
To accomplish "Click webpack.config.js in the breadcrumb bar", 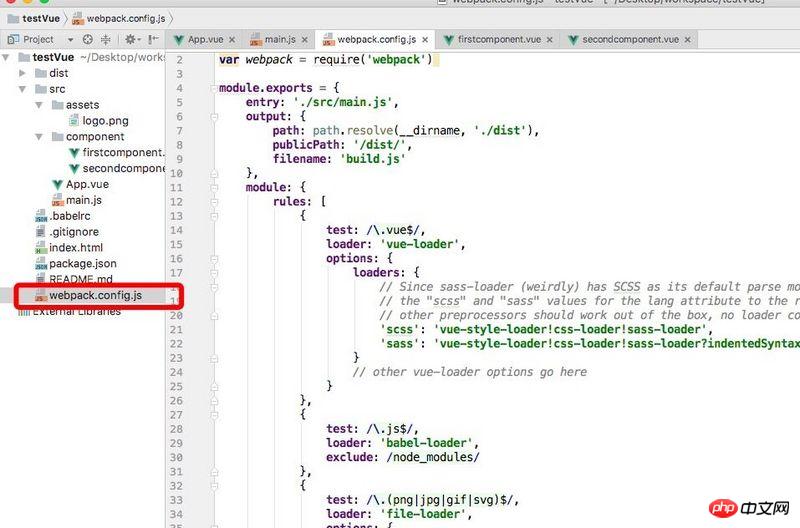I will click(126, 18).
